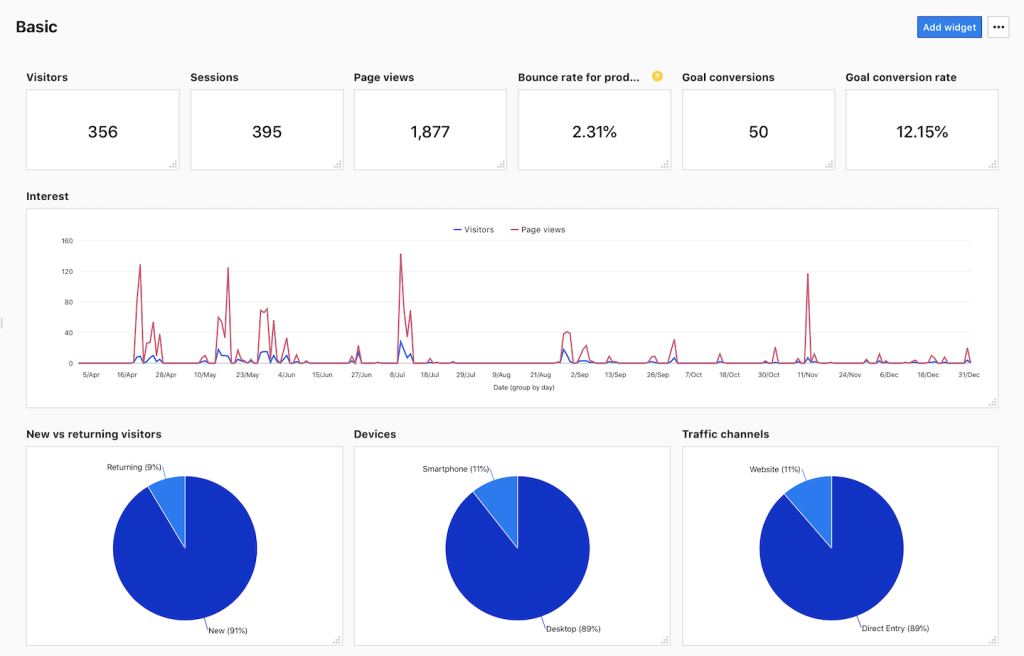1024x656 pixels.
Task: Click the 11/Nov date label on the axis
Action: click(807, 375)
